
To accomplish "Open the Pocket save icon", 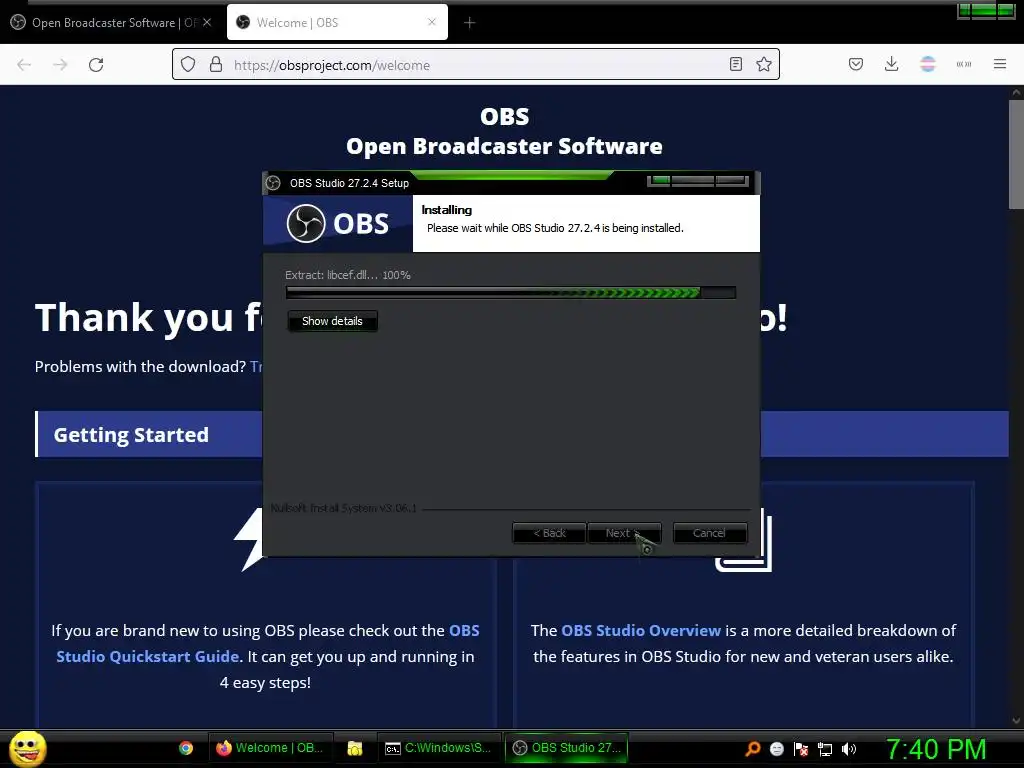I will [x=856, y=64].
